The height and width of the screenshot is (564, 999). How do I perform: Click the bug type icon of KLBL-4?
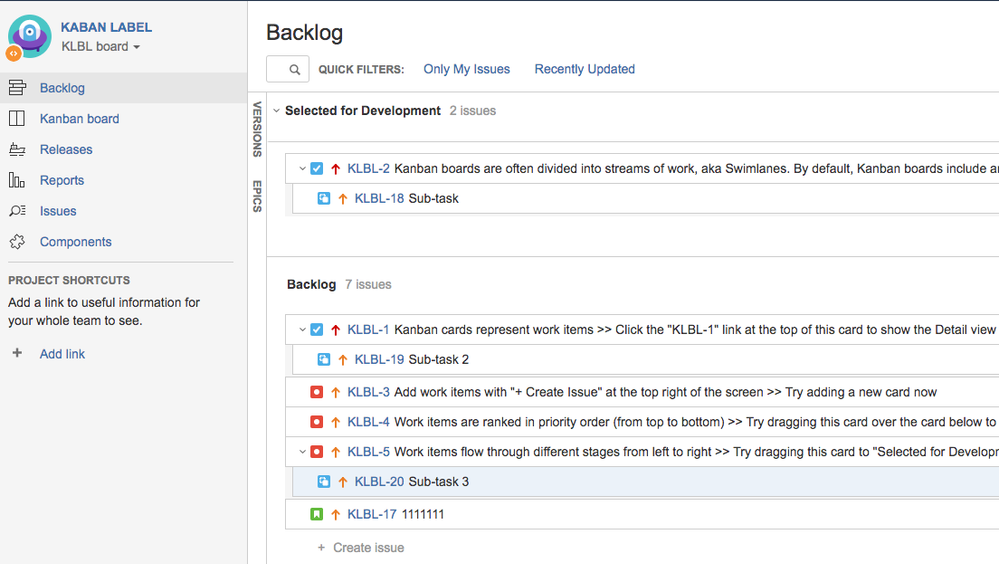[x=317, y=422]
